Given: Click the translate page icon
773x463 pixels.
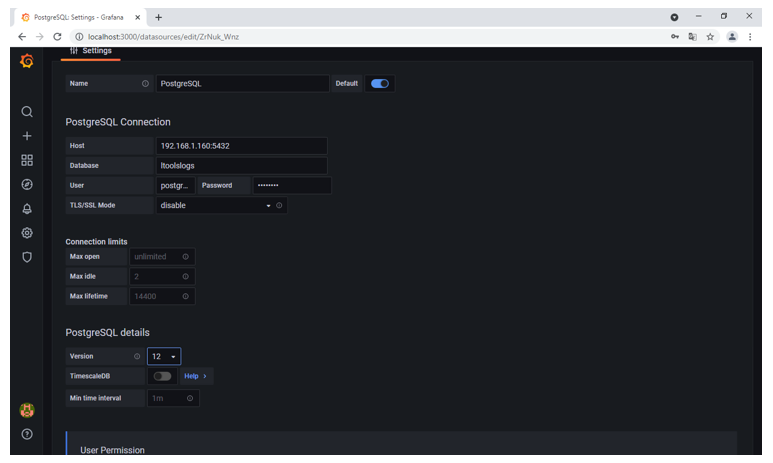Looking at the screenshot, I should (x=693, y=37).
